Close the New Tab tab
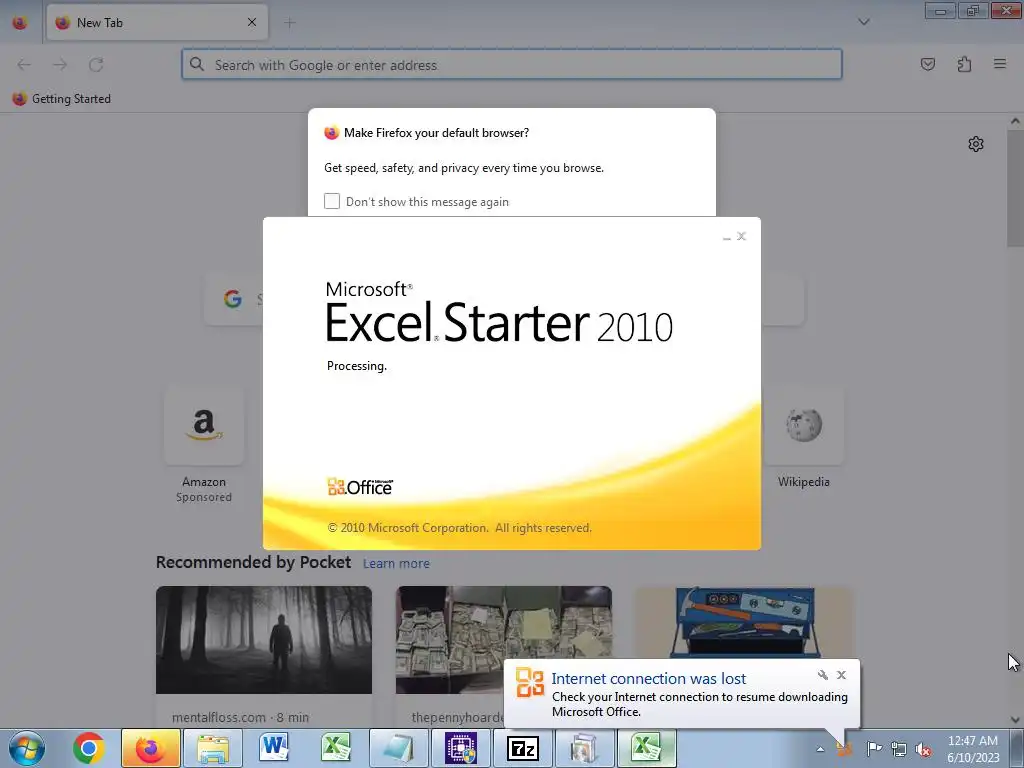 [x=252, y=22]
